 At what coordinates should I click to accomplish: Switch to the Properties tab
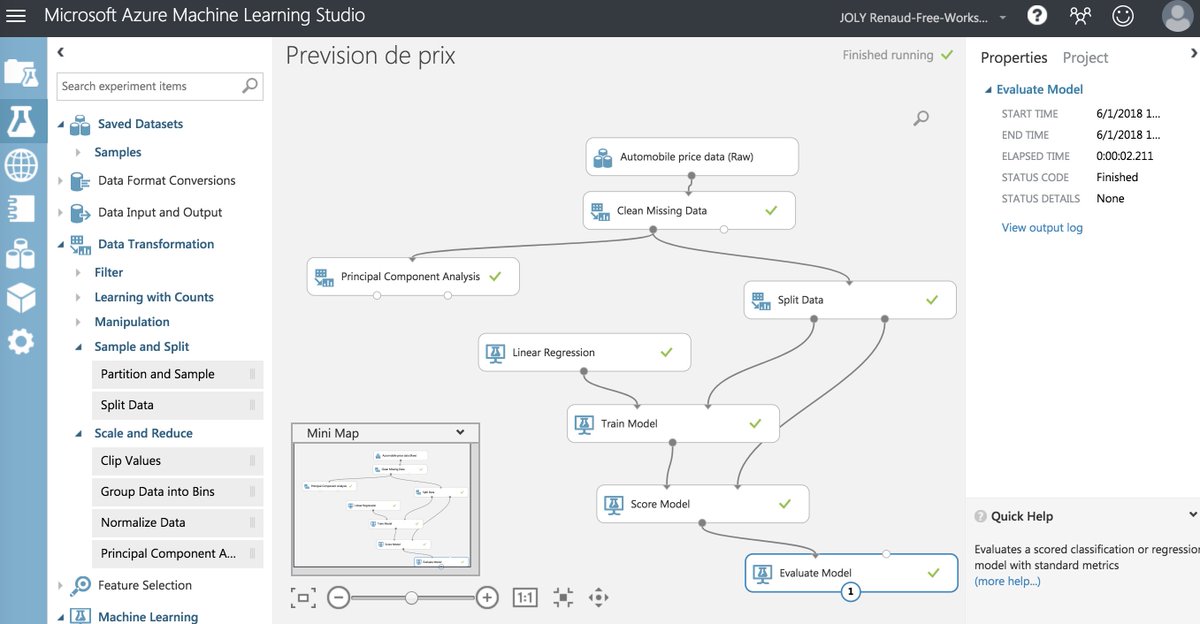click(1014, 58)
